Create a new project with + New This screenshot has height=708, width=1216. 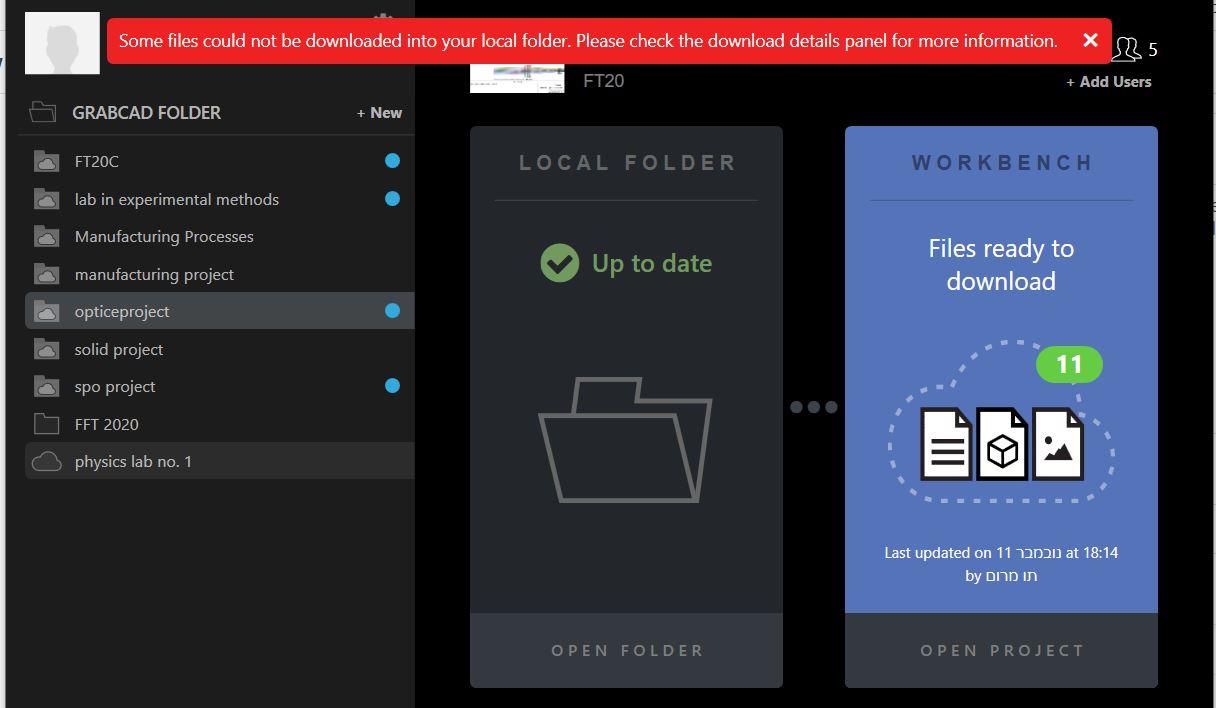[x=379, y=113]
